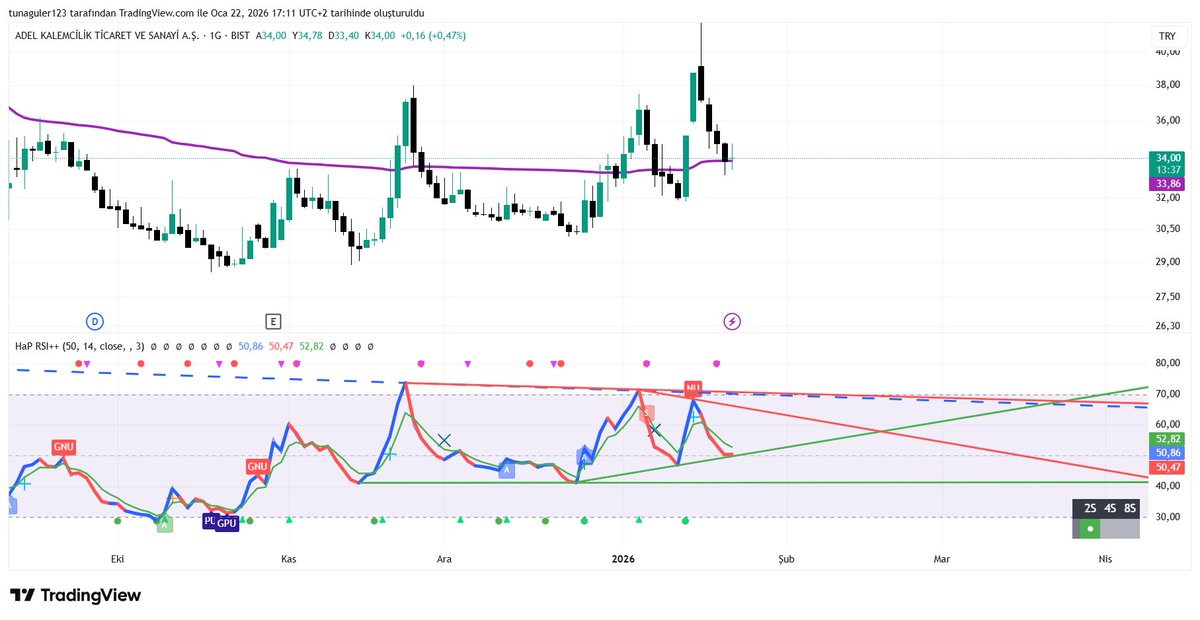
Task: Click the Eki month on time axis
Action: tap(116, 559)
